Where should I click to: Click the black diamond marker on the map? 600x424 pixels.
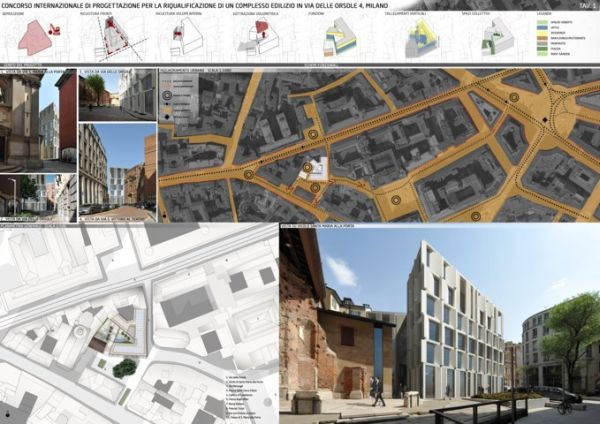(x=545, y=119)
